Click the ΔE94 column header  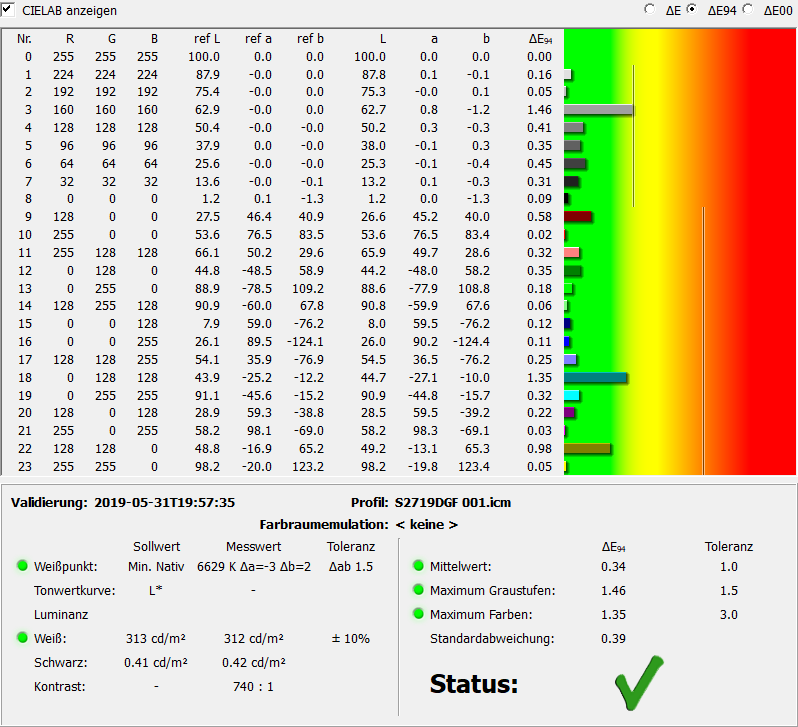540,39
